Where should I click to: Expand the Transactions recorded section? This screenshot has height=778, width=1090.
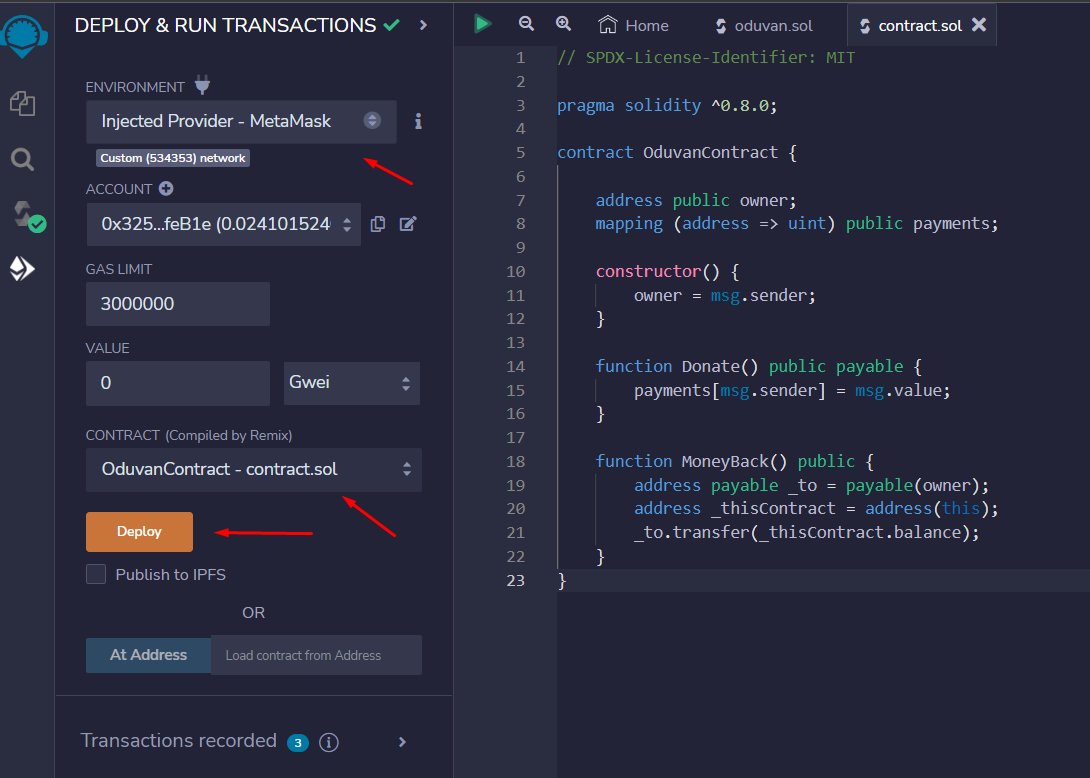click(402, 741)
